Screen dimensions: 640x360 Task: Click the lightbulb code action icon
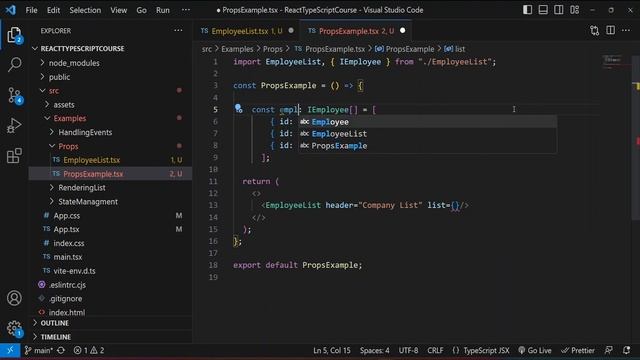[x=238, y=109]
